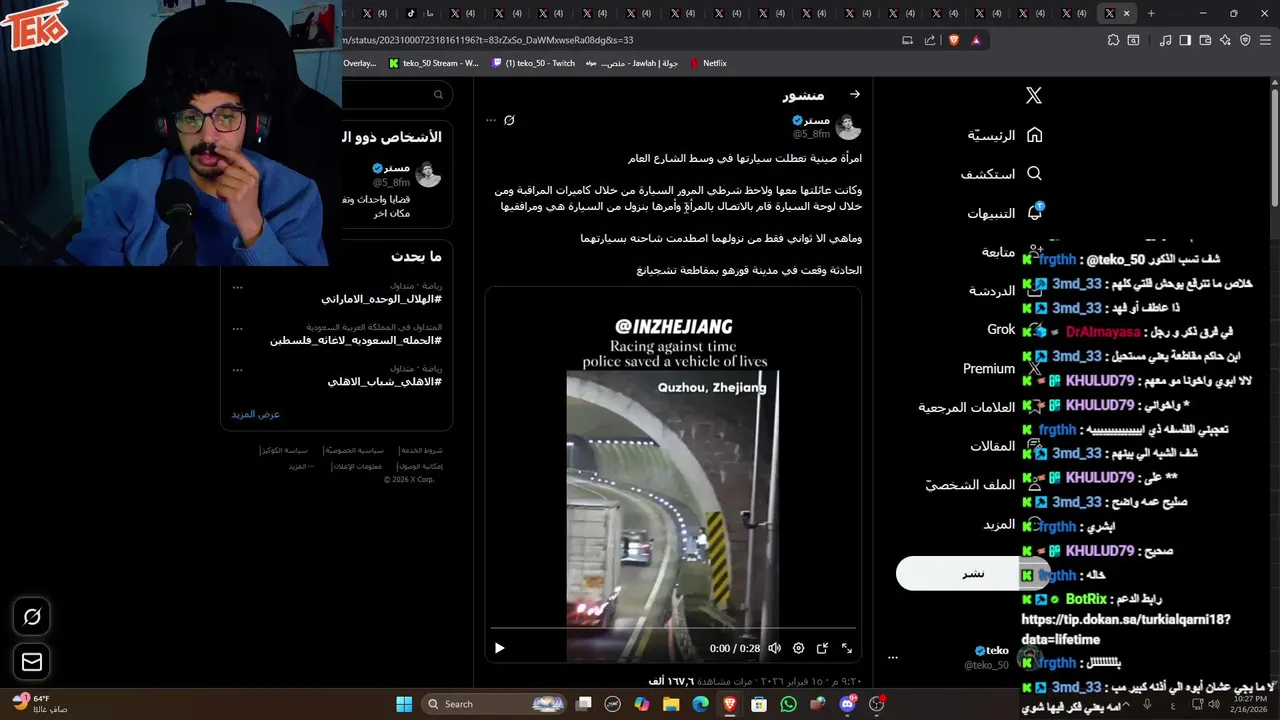Click the taskbar Search box
The width and height of the screenshot is (1280, 720).
494,704
